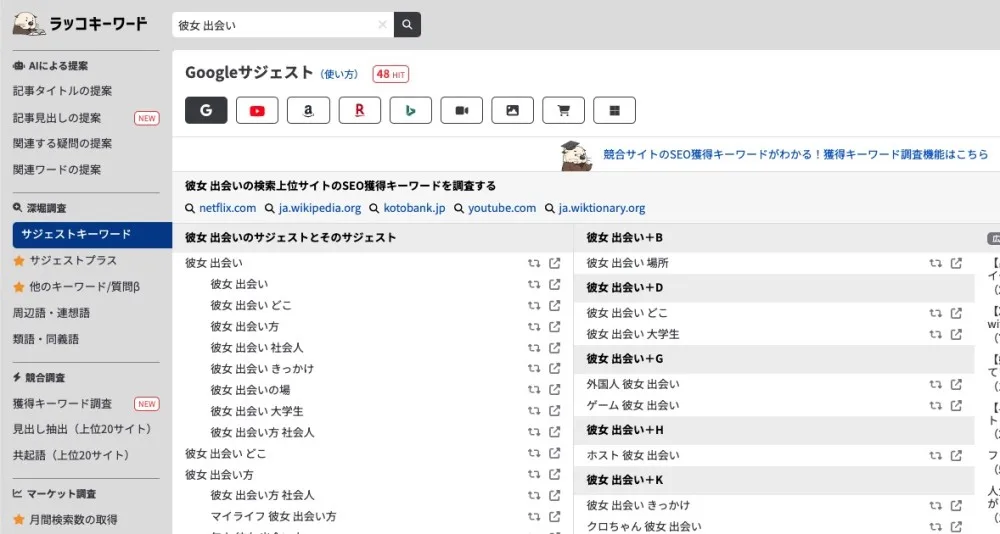
Task: Click the external link icon for 彼女 出会い 社会人
Action: pyautogui.click(x=555, y=348)
